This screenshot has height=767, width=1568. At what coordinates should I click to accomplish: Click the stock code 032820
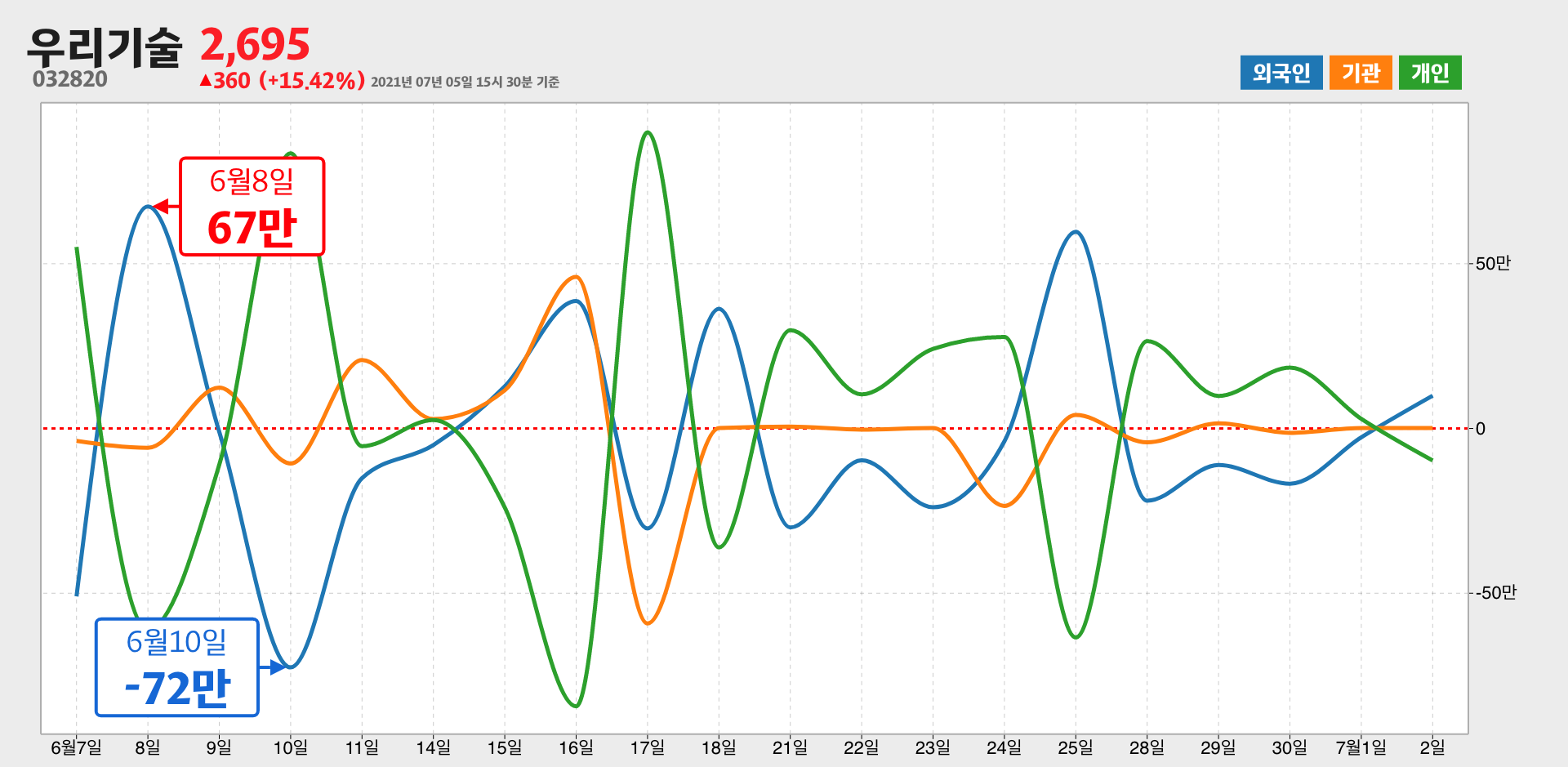tap(70, 79)
